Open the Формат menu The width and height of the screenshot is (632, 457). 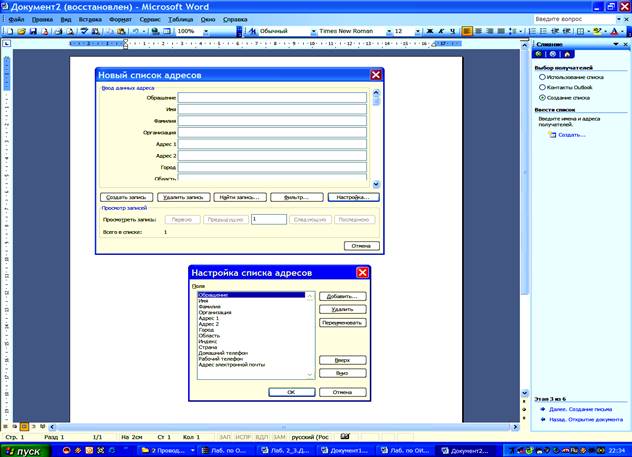(120, 19)
